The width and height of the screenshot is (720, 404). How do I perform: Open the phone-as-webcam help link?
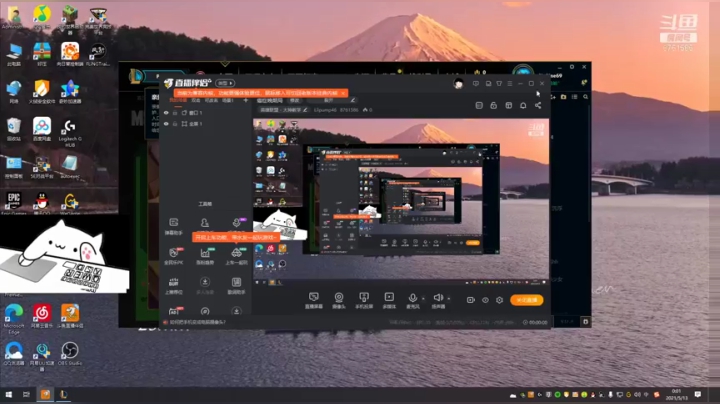(197, 322)
